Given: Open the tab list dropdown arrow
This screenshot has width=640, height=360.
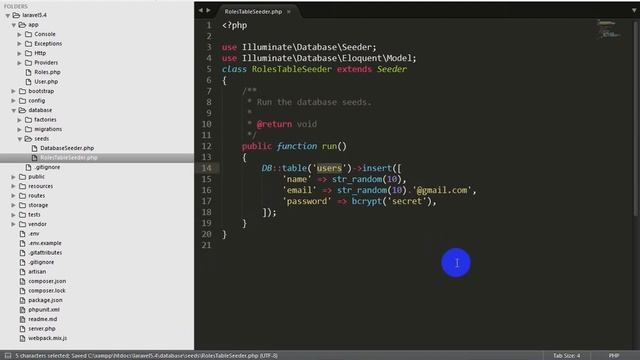Looking at the screenshot, I should (634, 11).
